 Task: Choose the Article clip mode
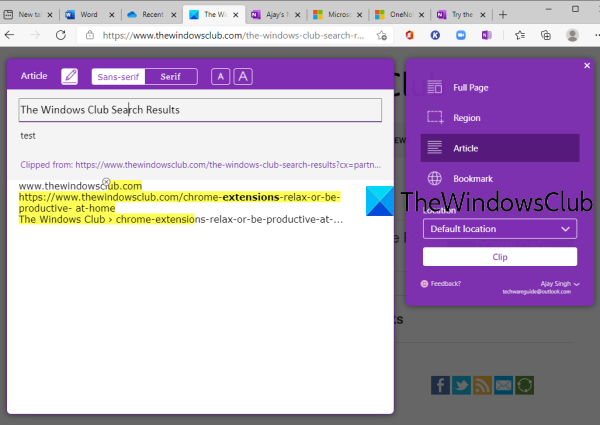[500, 148]
